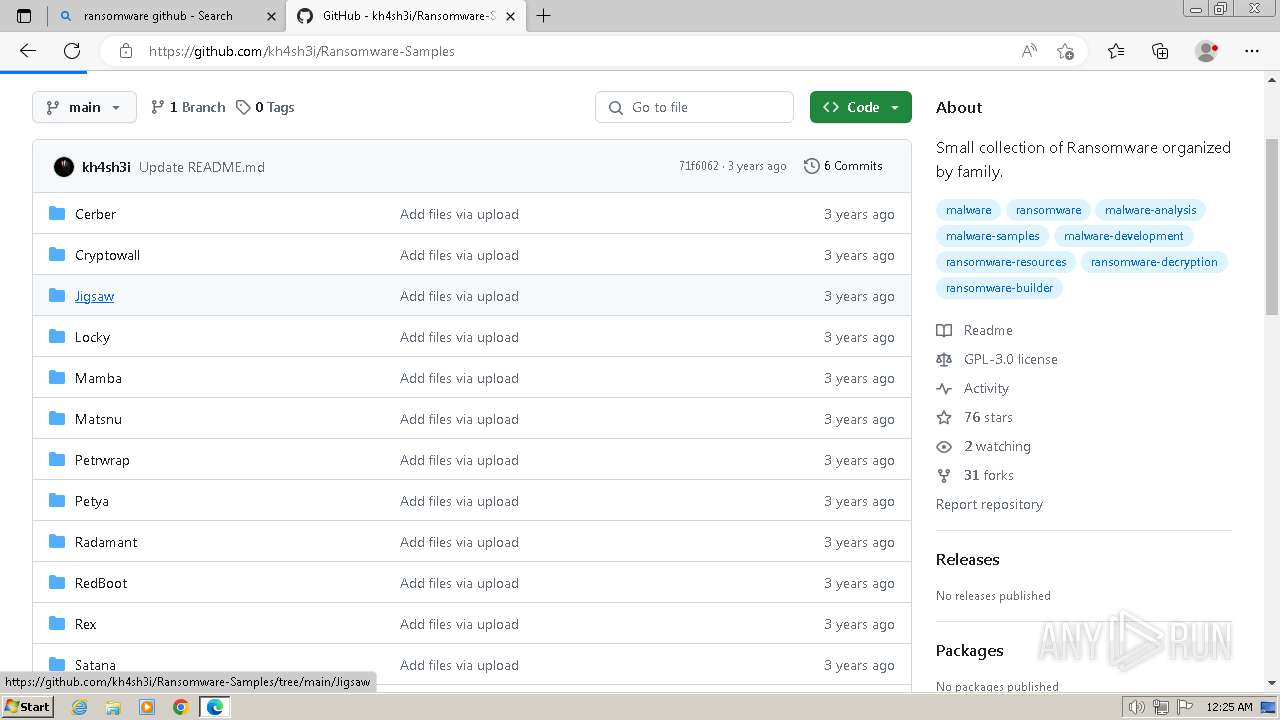View the GPL-3.0 license link
1280x720 pixels.
point(997,359)
